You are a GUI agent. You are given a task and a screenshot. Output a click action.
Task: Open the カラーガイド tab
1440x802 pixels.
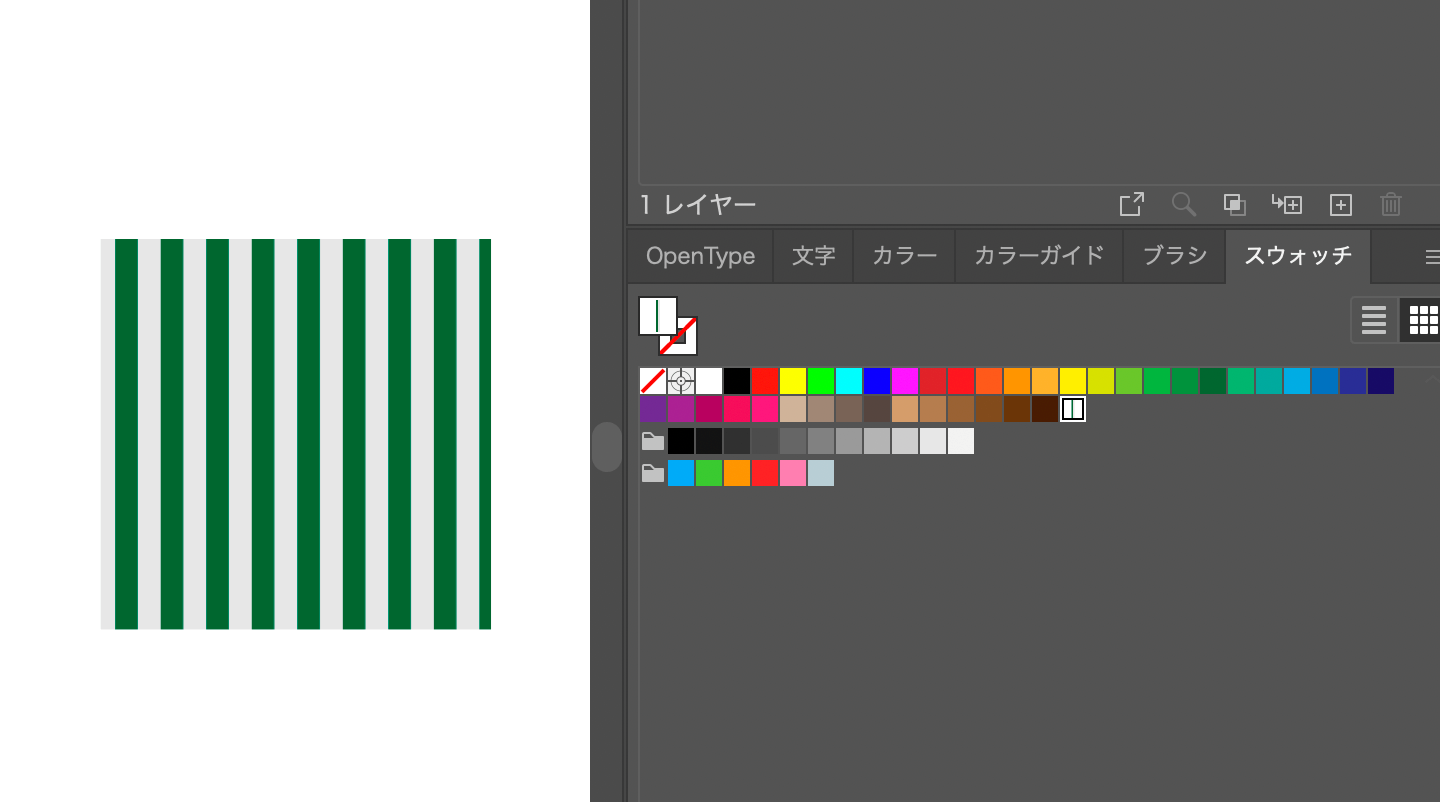click(x=1040, y=256)
